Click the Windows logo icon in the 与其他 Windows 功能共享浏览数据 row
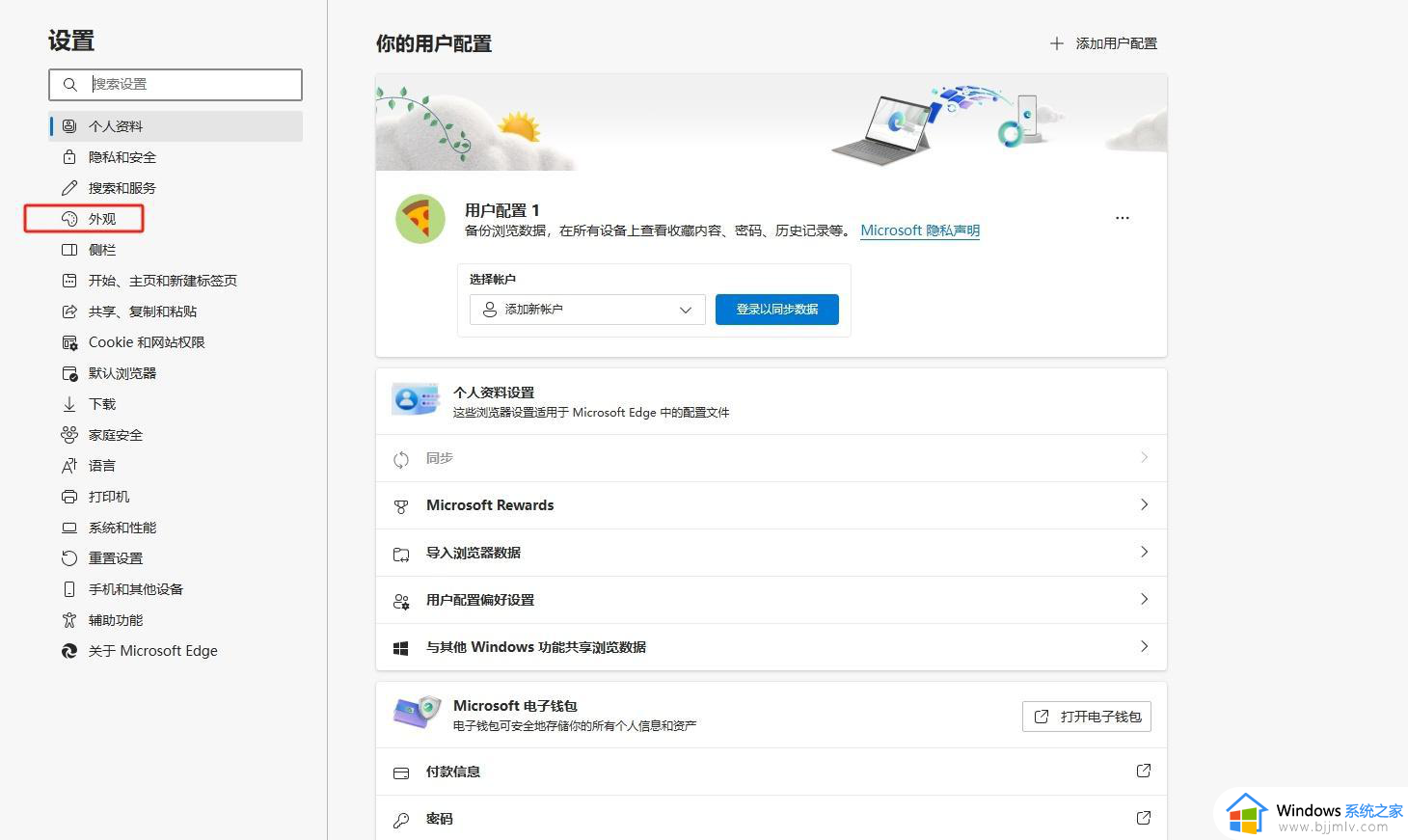 [401, 648]
